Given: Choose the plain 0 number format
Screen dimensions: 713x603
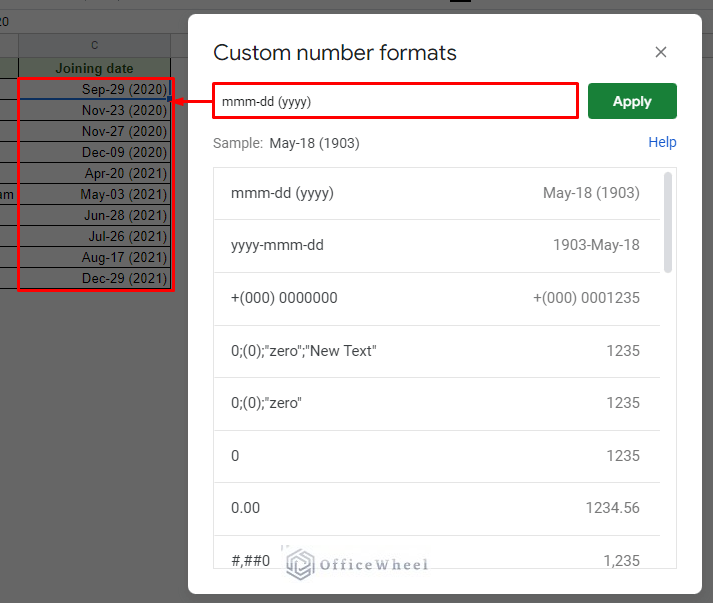Looking at the screenshot, I should [x=436, y=456].
